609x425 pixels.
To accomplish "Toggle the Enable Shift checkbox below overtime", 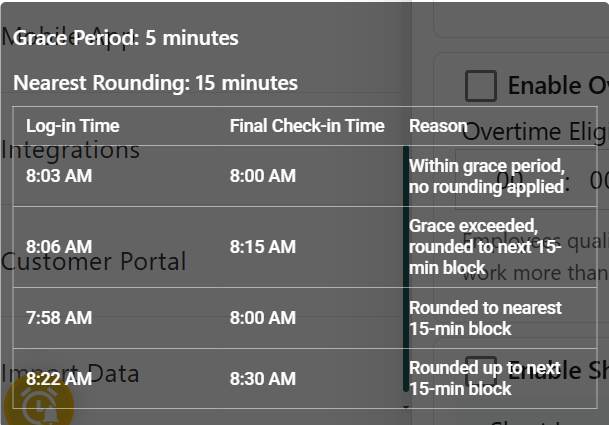I will [481, 370].
